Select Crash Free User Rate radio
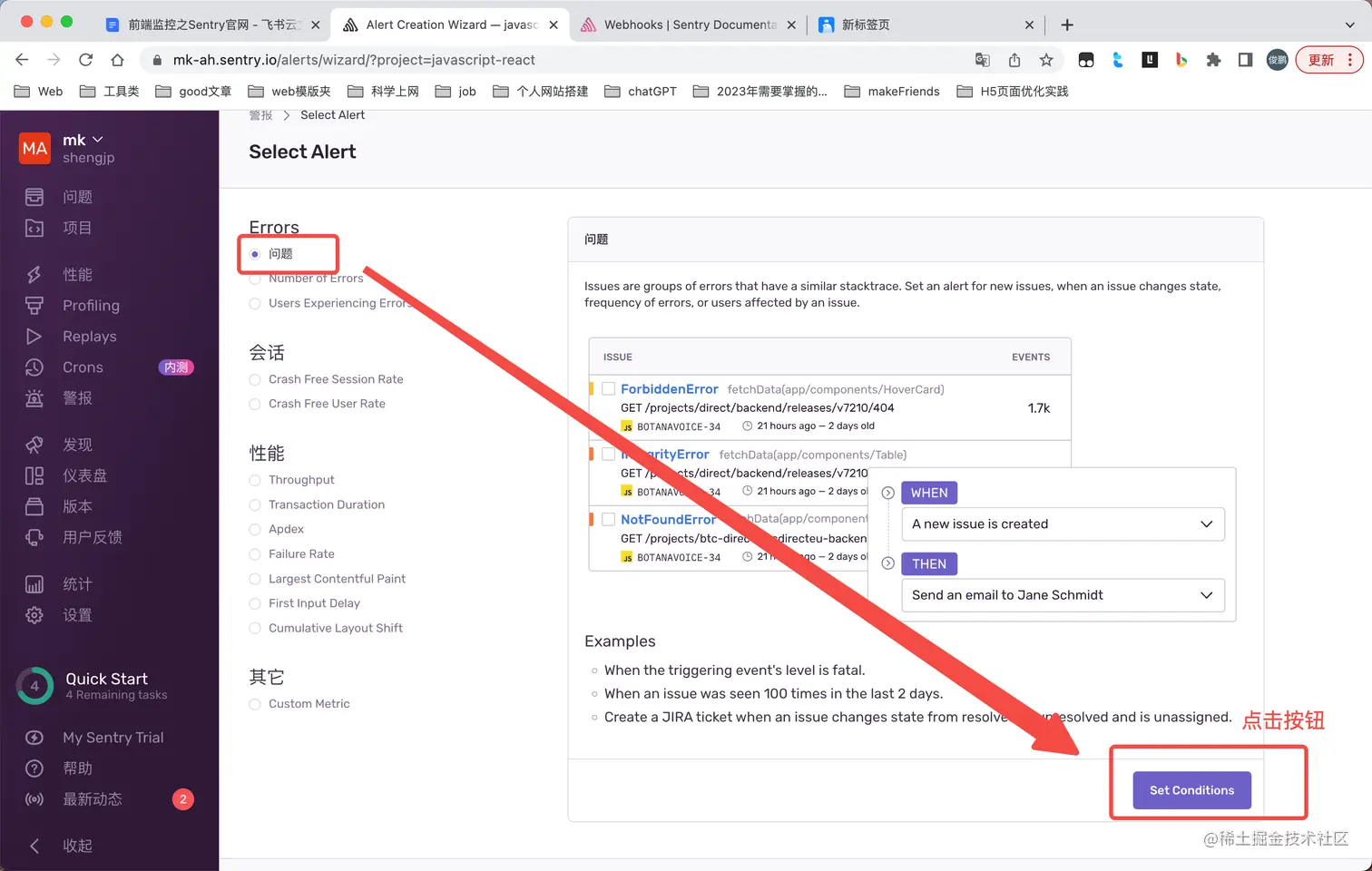This screenshot has height=871, width=1372. tap(255, 404)
